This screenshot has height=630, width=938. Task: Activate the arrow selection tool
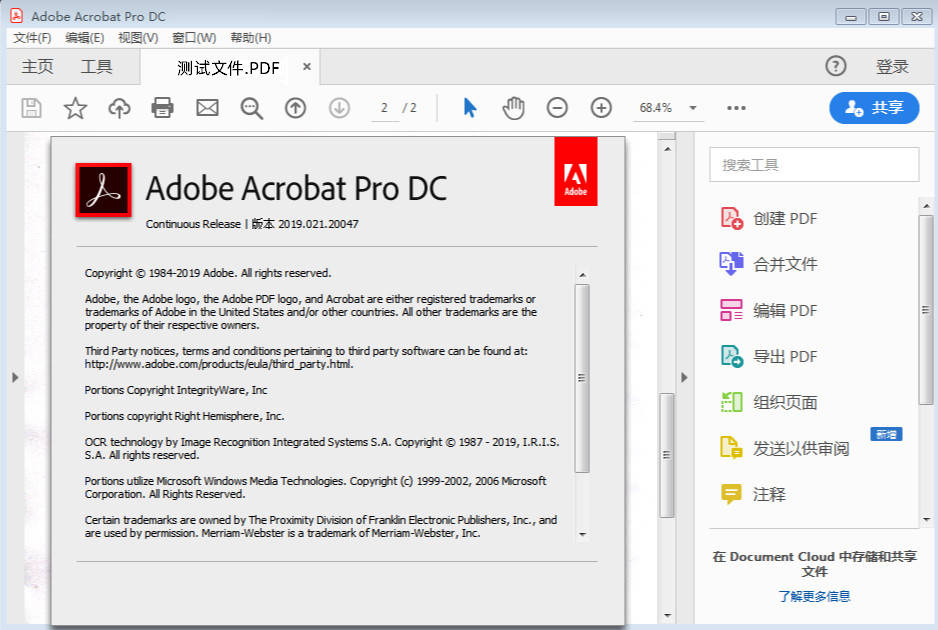click(x=469, y=108)
